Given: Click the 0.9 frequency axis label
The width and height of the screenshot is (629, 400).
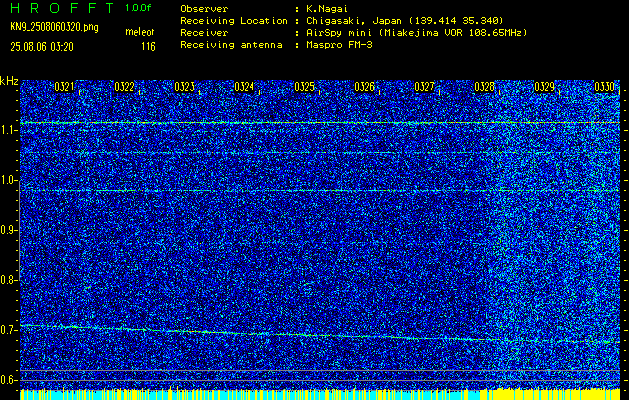Looking at the screenshot, I should (8, 230).
